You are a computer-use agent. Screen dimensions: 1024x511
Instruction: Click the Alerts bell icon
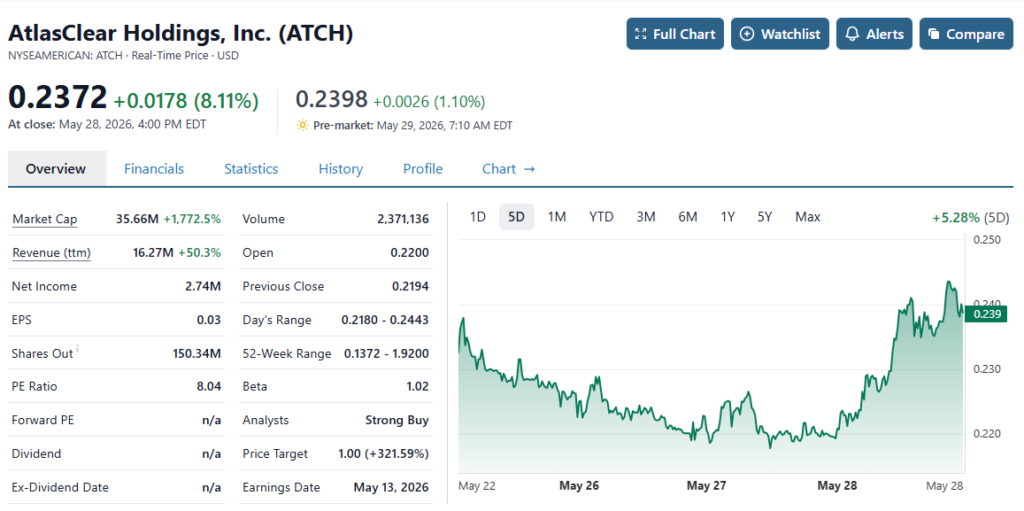(852, 34)
